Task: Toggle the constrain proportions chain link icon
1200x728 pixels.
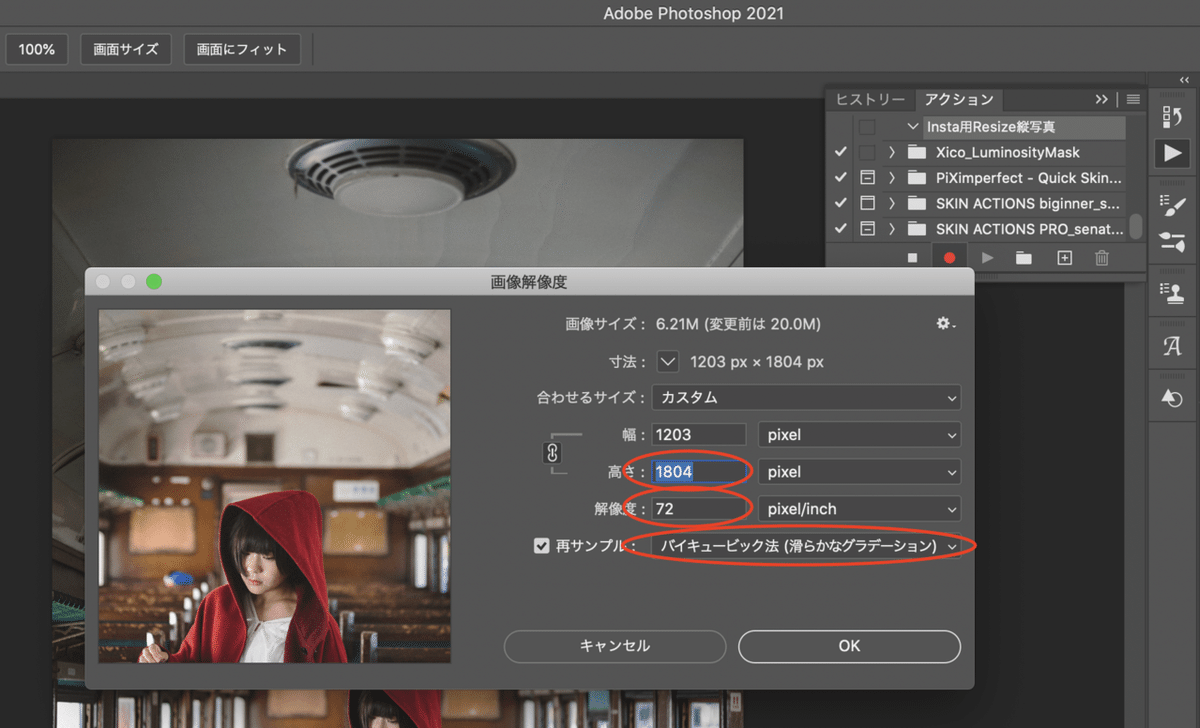Action: point(551,453)
